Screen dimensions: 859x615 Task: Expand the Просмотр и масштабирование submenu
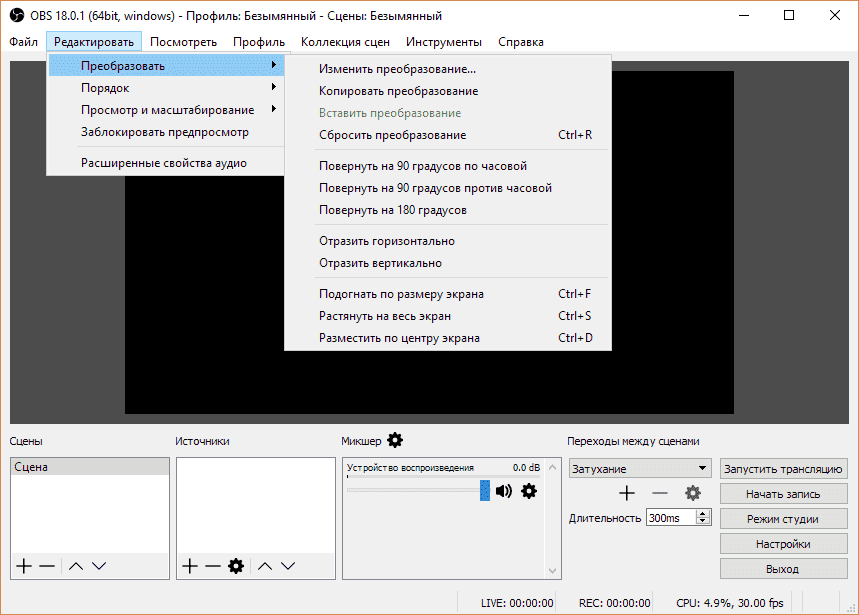tap(165, 110)
